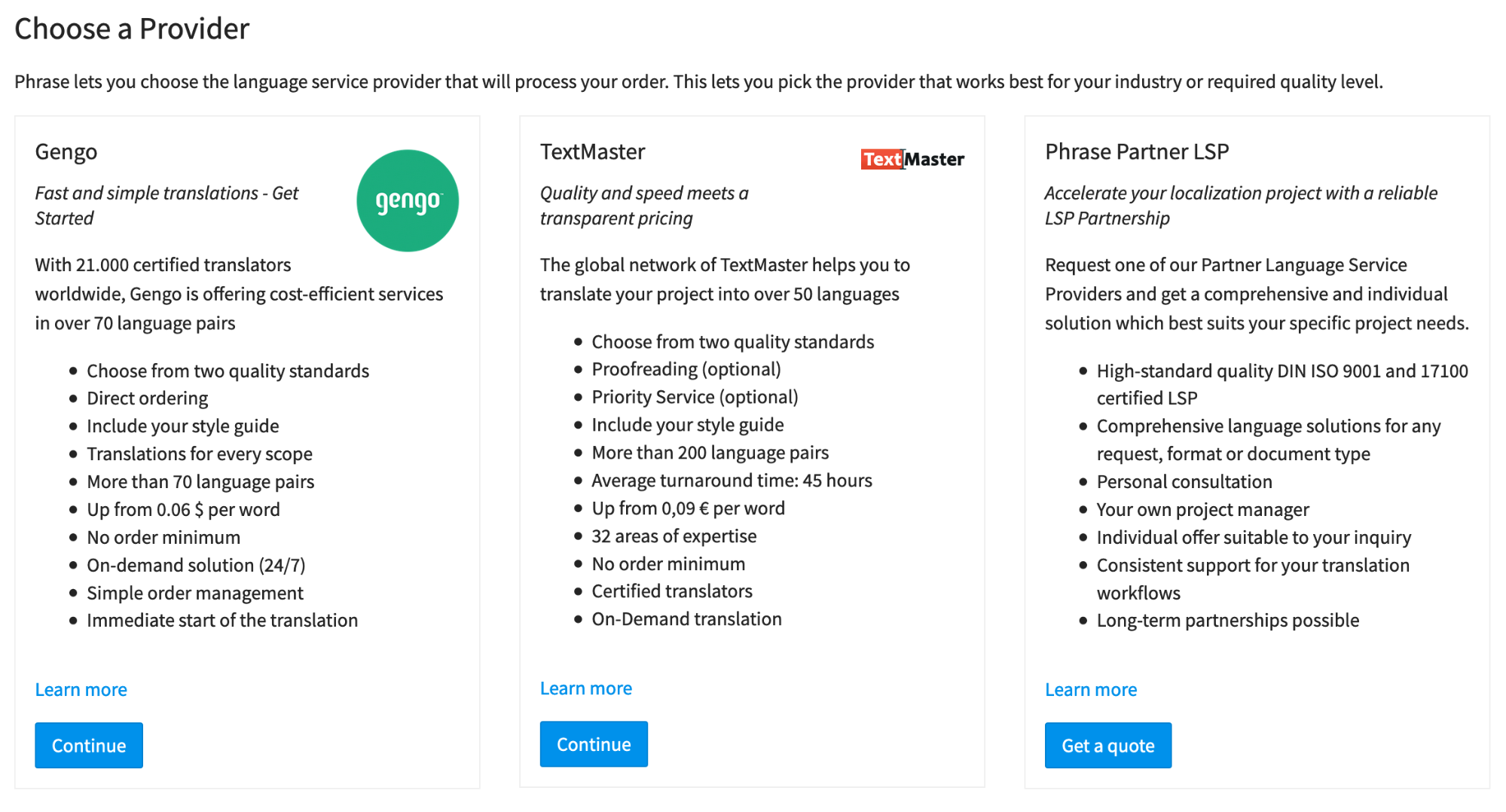Image resolution: width=1506 pixels, height=812 pixels.
Task: Select the Phrase Partner LSP title
Action: click(1136, 151)
